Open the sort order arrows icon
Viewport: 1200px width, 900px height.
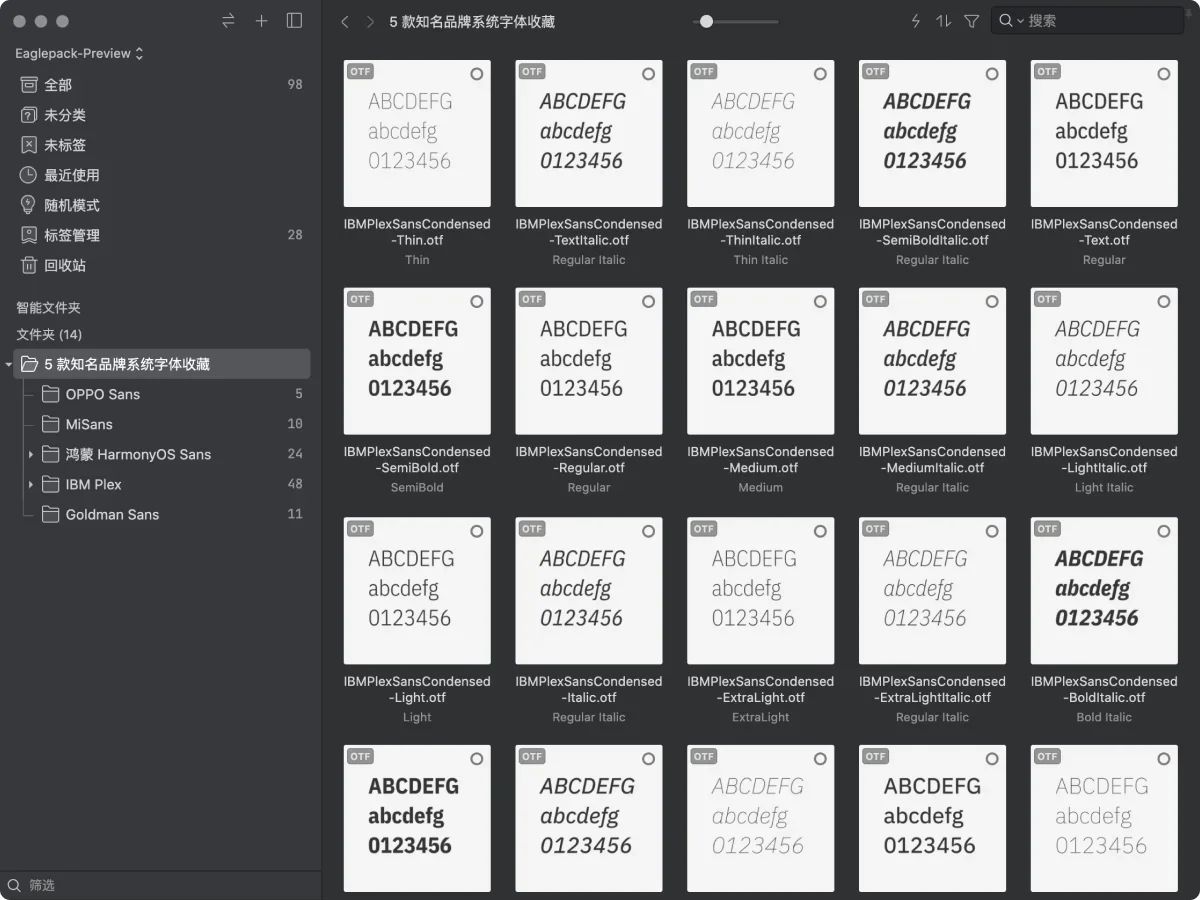click(x=943, y=20)
